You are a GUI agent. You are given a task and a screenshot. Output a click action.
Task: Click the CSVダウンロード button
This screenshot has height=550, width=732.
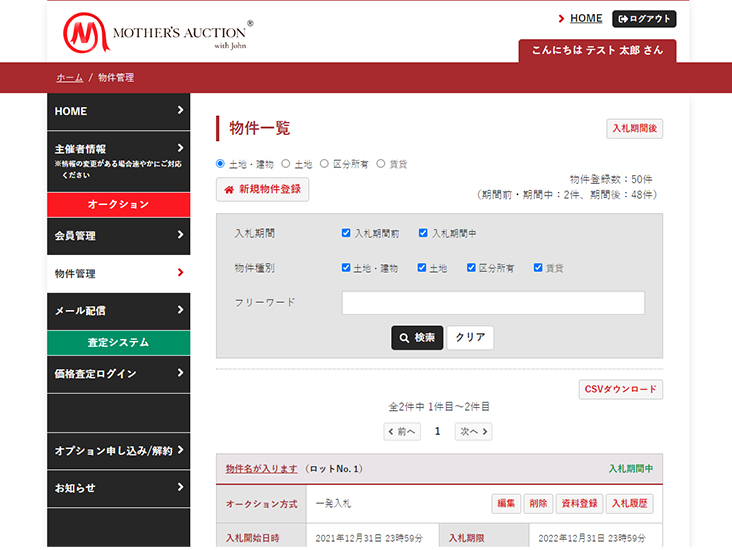pos(620,390)
